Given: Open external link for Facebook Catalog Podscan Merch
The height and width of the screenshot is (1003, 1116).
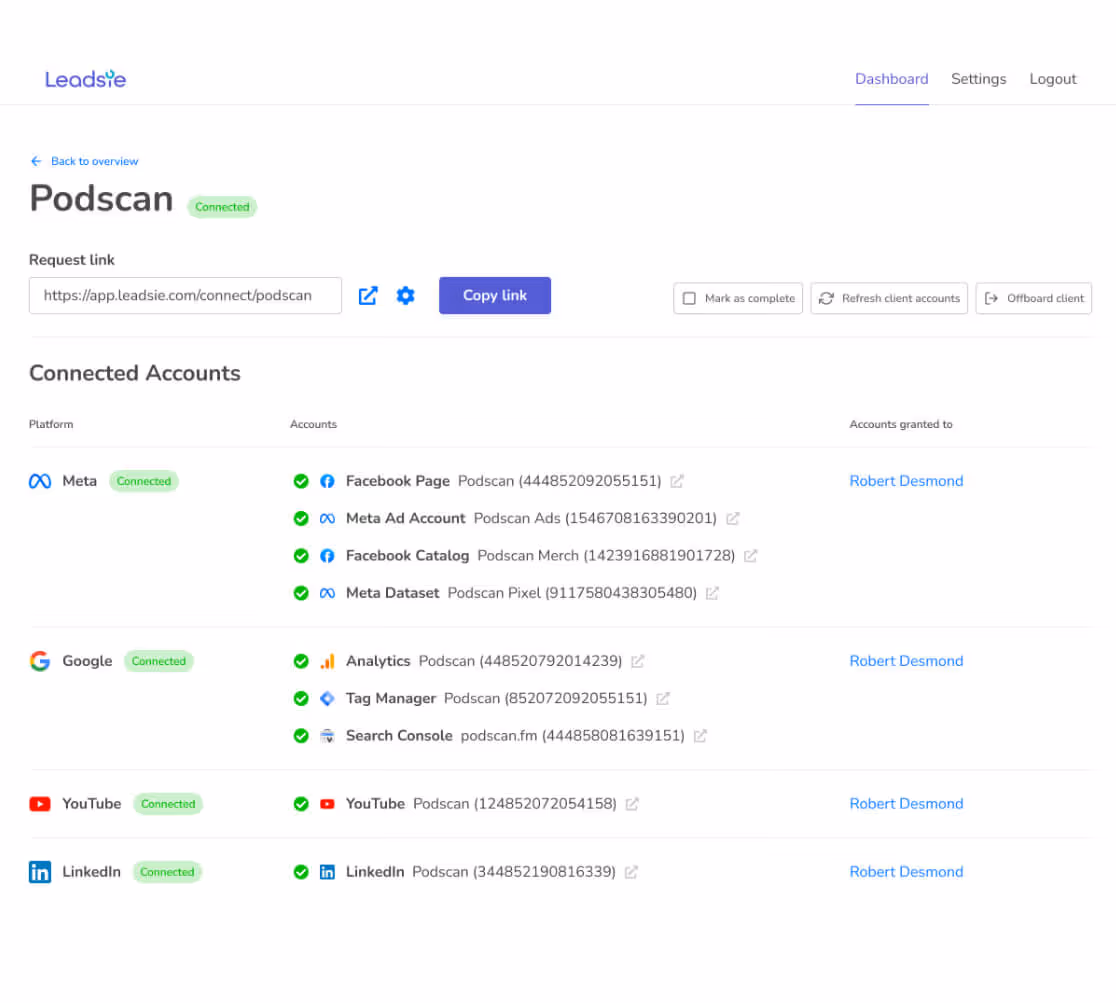Looking at the screenshot, I should pyautogui.click(x=750, y=556).
